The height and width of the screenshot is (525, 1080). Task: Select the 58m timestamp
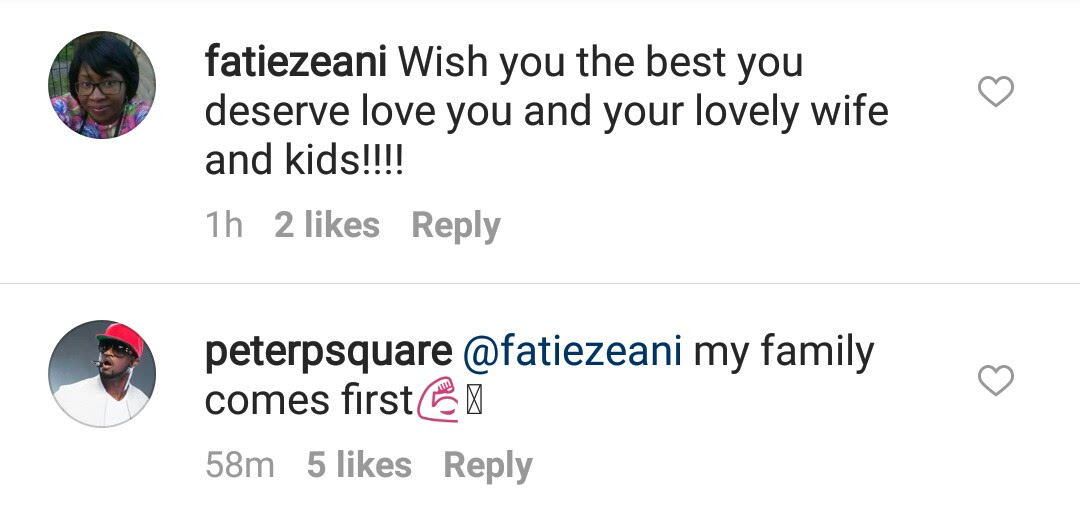[x=240, y=464]
